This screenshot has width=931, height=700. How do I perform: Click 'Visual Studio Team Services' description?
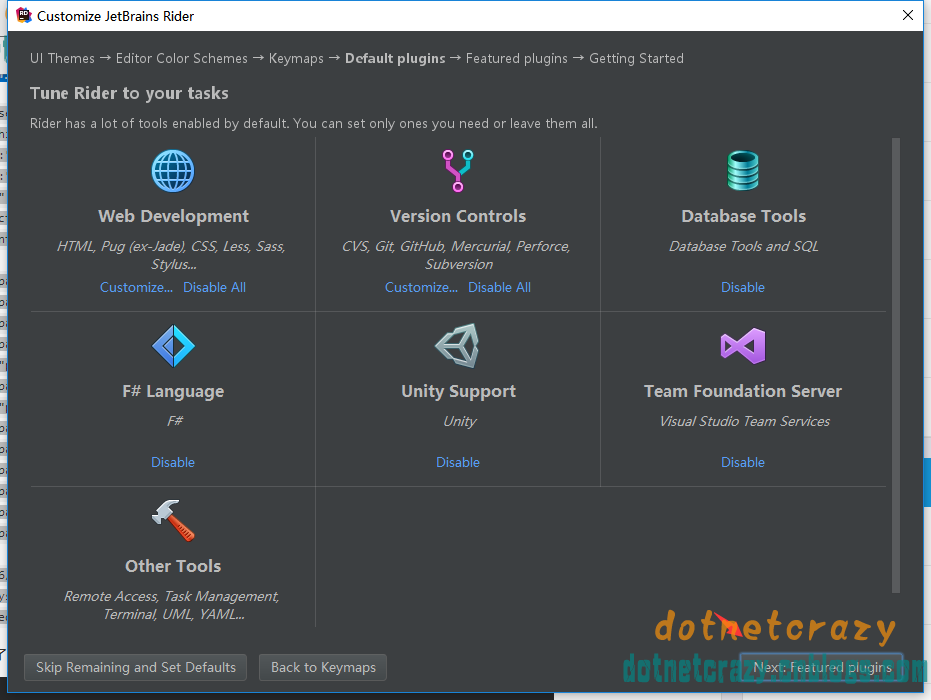tap(745, 422)
